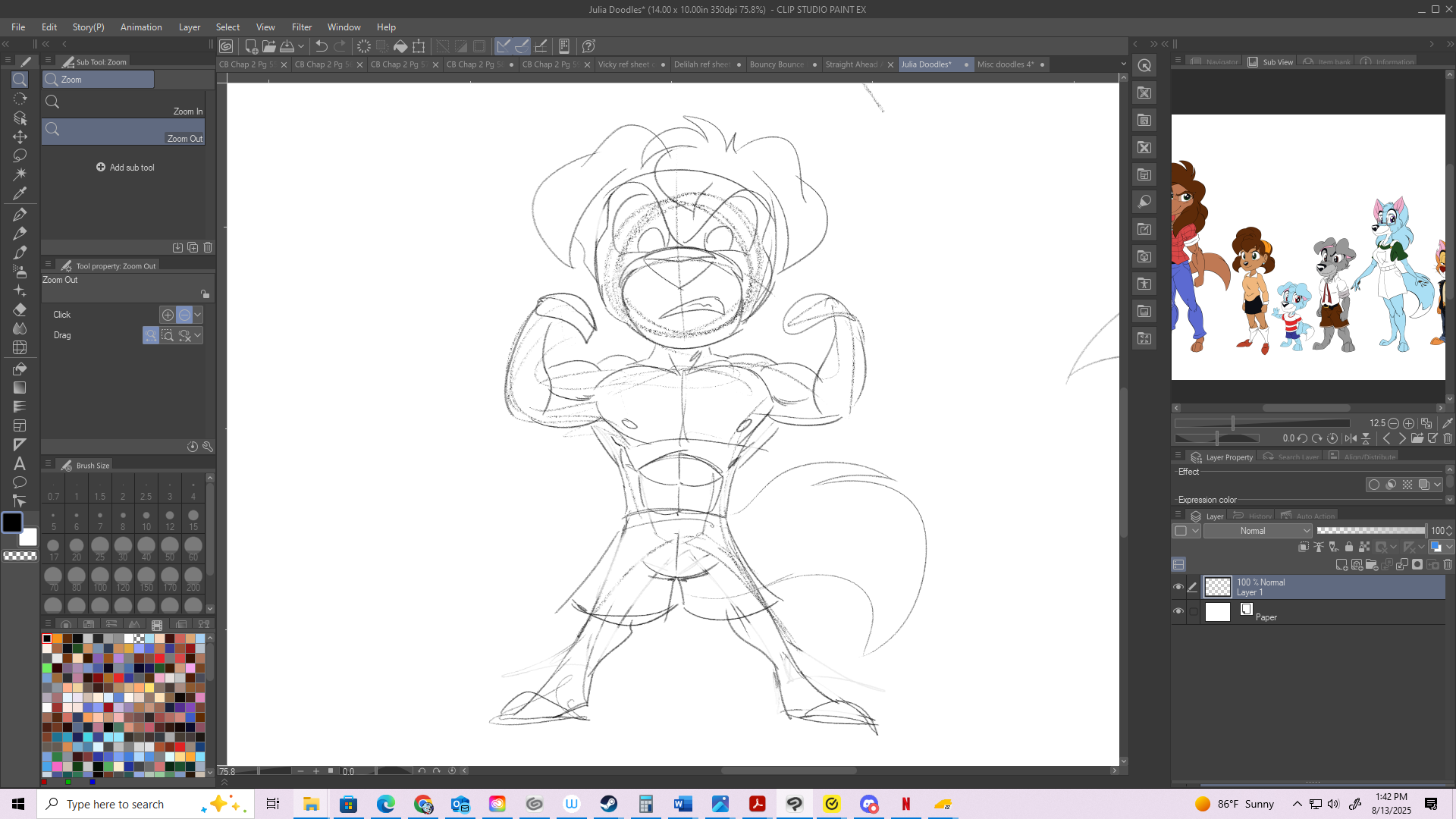This screenshot has height=819, width=1456.
Task: Open the Filter menu
Action: pyautogui.click(x=301, y=27)
